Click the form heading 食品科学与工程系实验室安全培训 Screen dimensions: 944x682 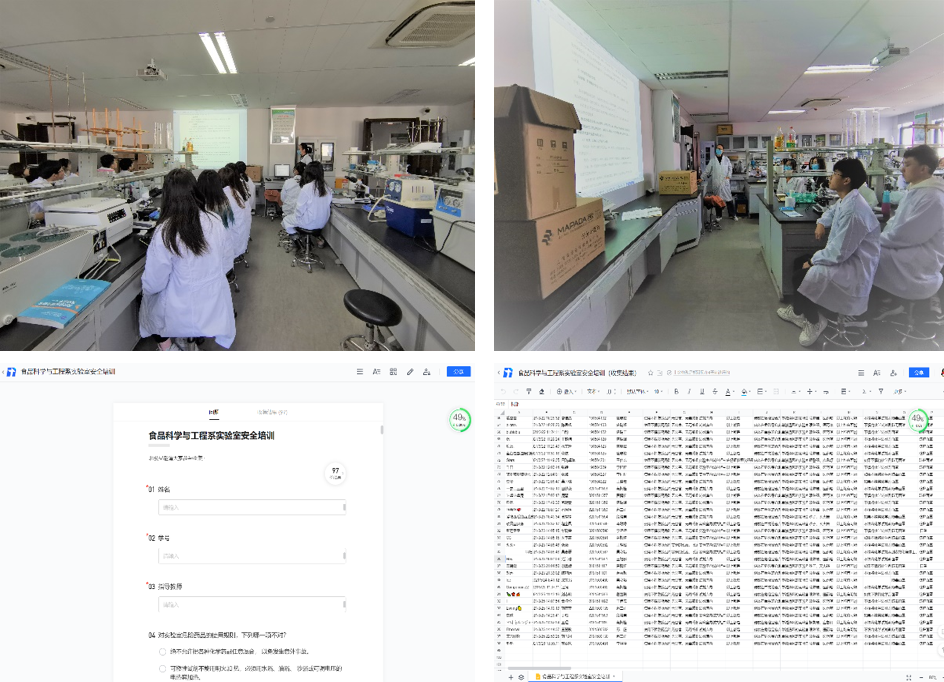point(211,435)
